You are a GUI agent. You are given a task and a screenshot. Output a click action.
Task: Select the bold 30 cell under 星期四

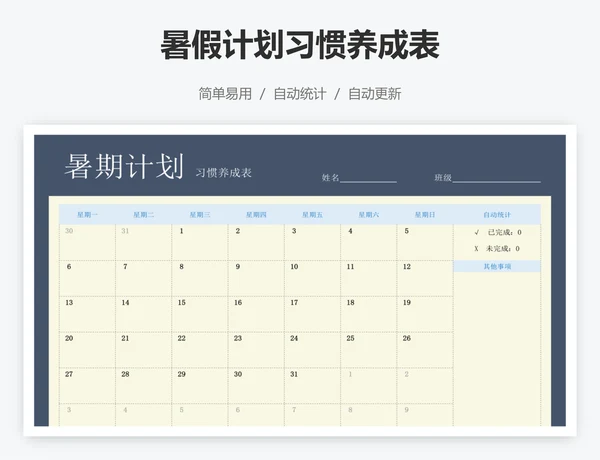256,386
